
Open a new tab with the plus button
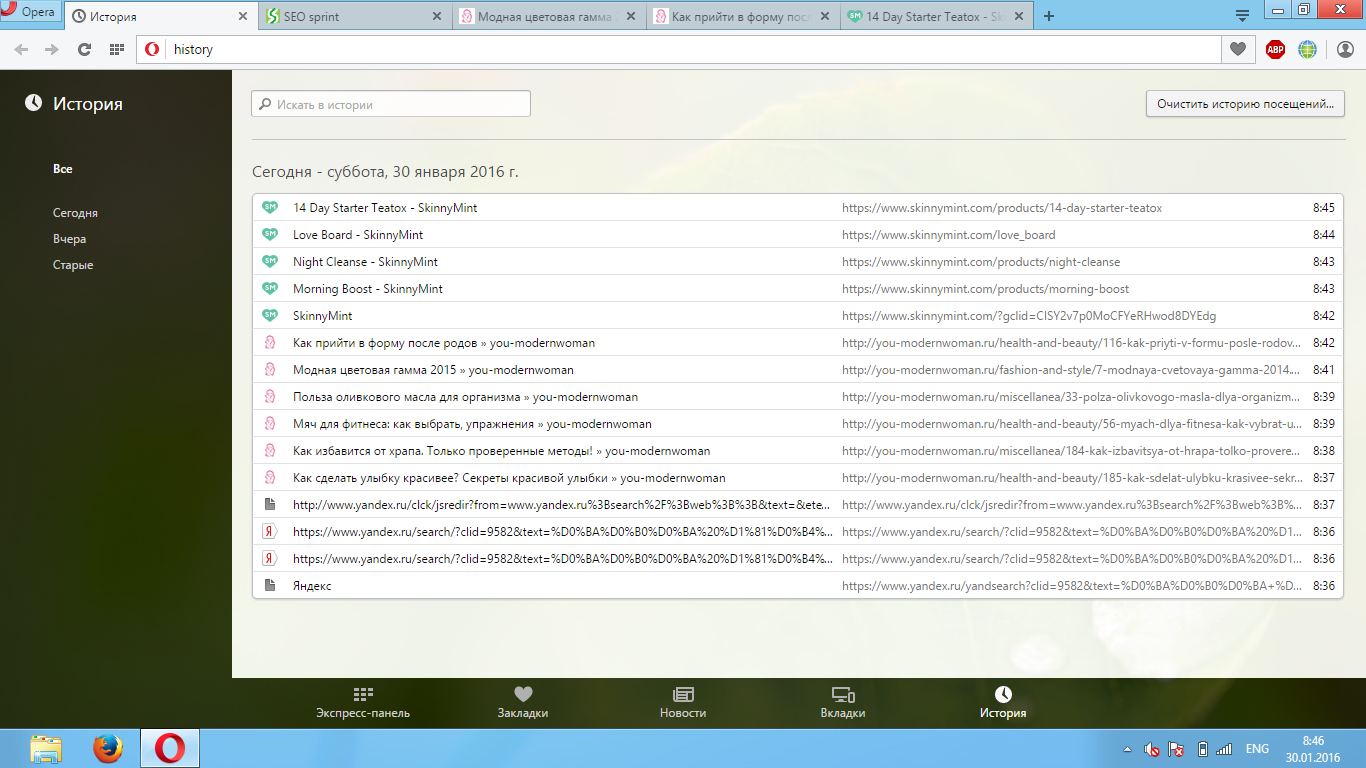tap(1049, 16)
